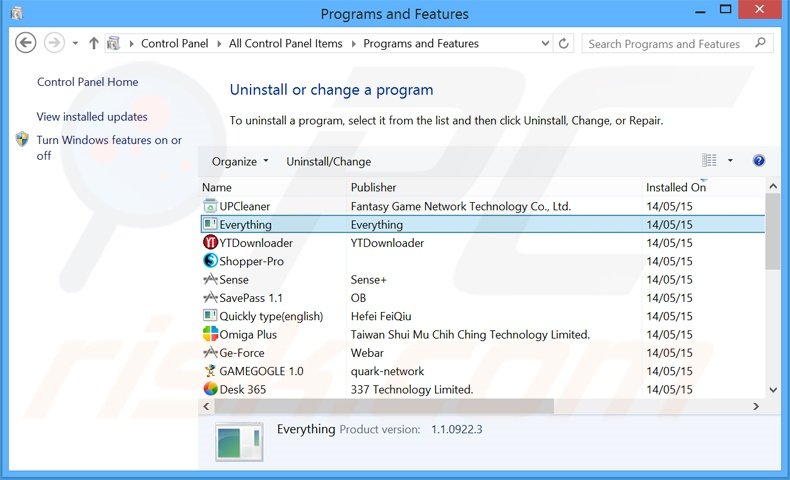Click the Windows features shield icon
Viewport: 790px width, 480px height.
[x=22, y=139]
